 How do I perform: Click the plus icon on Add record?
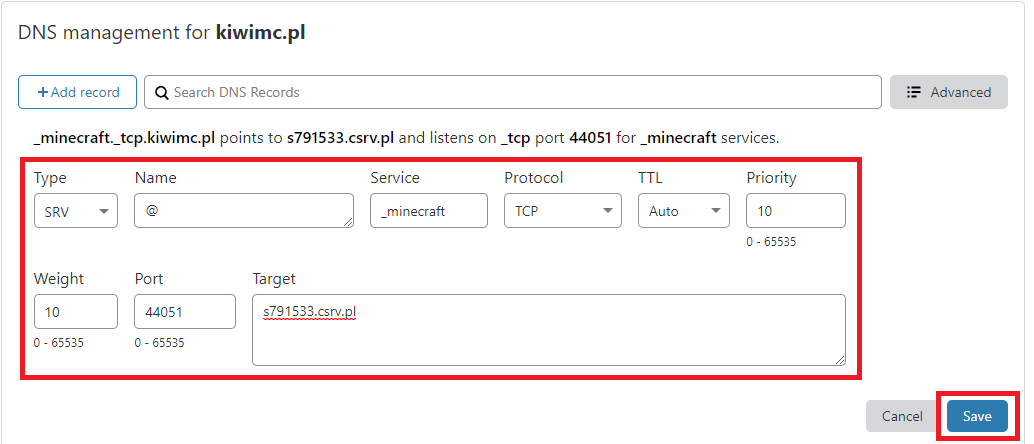click(43, 92)
